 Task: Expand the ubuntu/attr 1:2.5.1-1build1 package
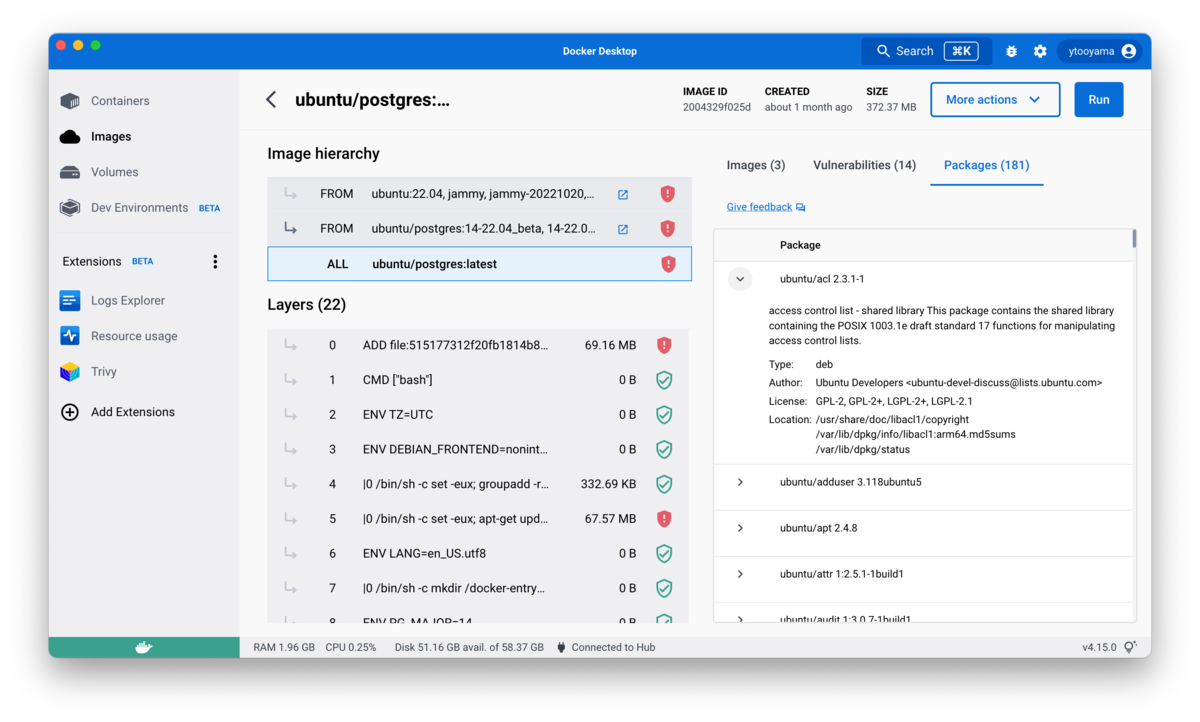[x=740, y=574]
